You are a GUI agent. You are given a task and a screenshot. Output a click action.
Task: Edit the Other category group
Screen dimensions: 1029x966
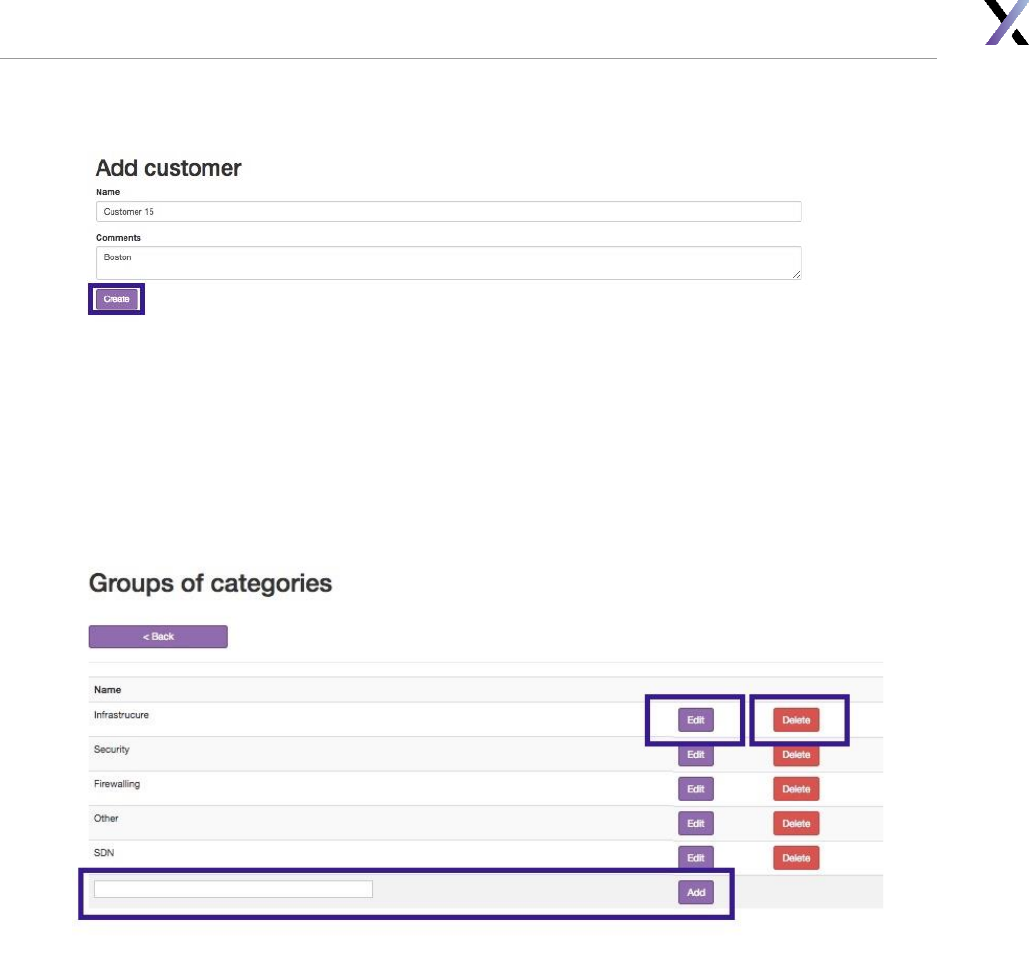click(696, 824)
